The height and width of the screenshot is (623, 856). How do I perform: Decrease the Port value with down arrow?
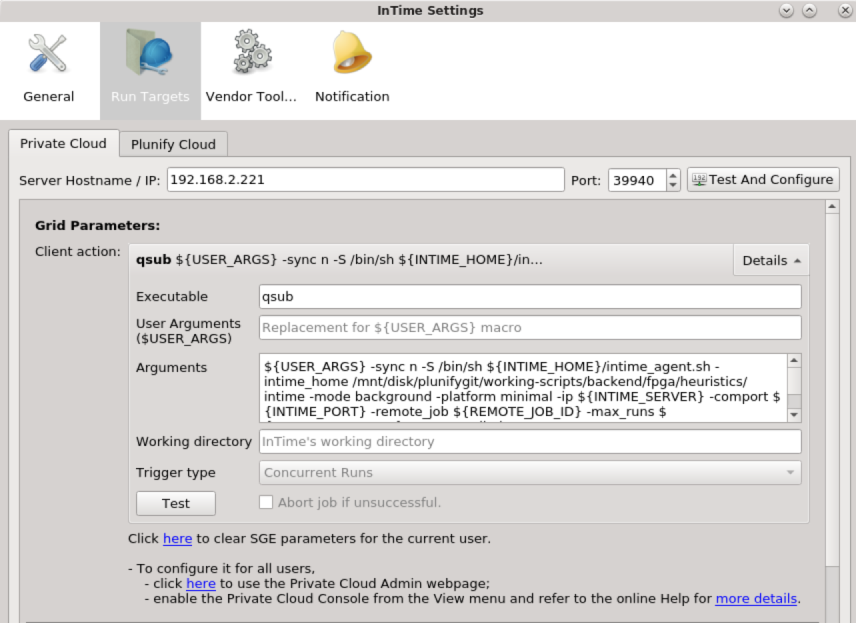point(673,186)
